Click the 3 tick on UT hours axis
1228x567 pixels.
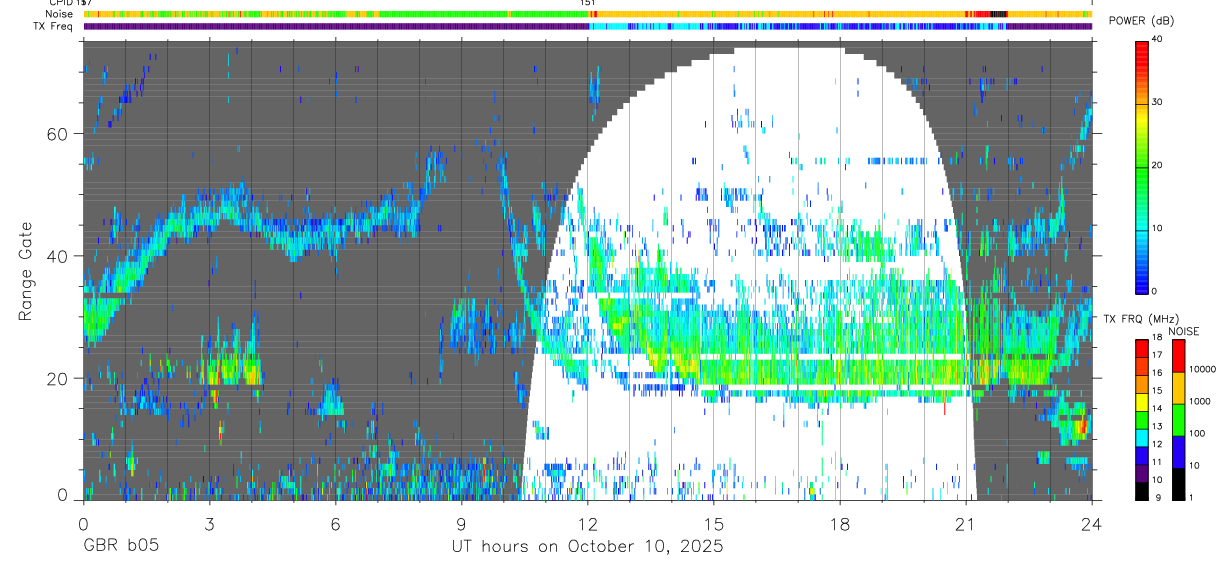[x=209, y=523]
